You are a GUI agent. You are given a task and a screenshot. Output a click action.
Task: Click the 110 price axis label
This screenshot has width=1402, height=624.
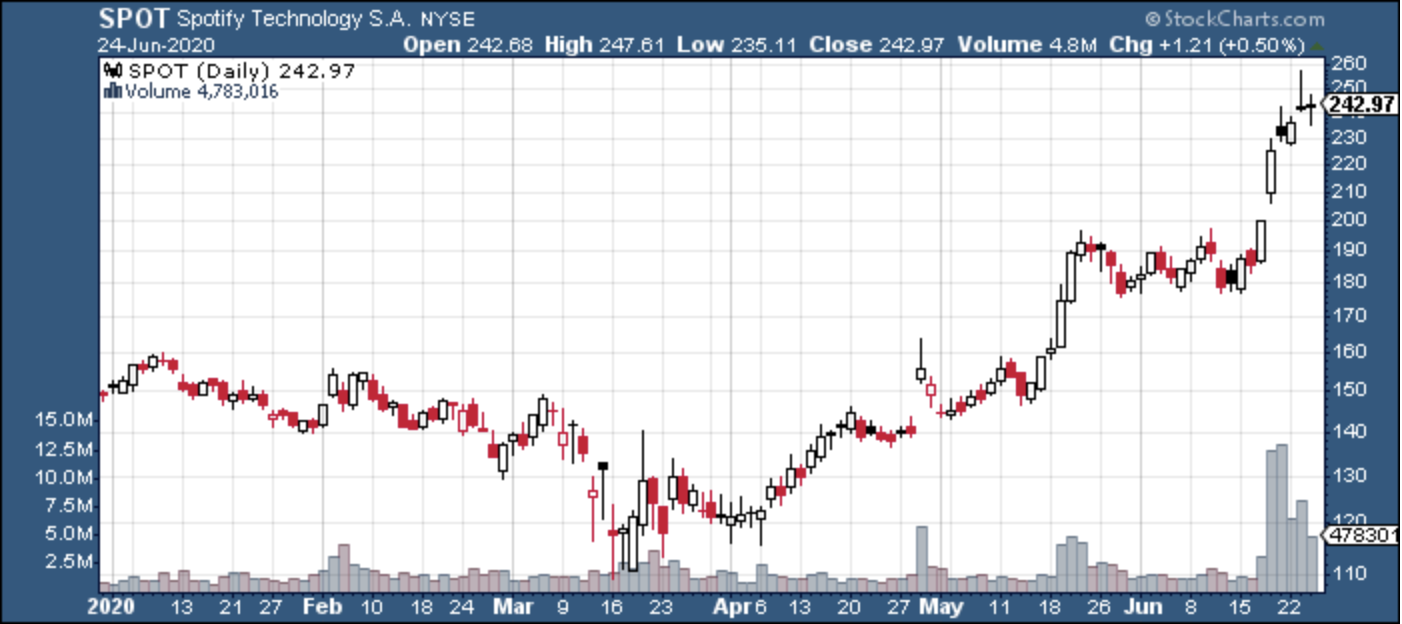pyautogui.click(x=1350, y=575)
